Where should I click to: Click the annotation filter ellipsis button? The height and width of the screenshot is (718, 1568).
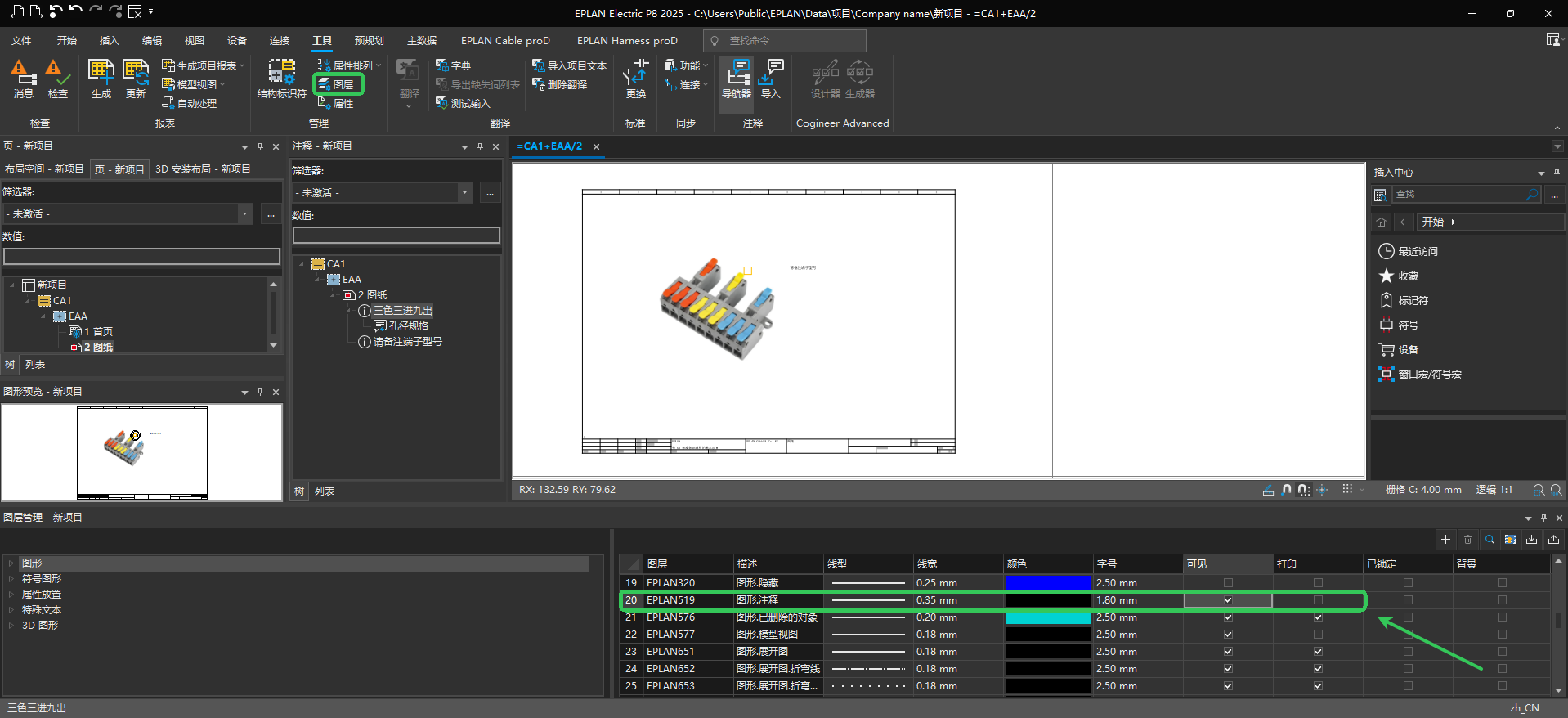(490, 193)
